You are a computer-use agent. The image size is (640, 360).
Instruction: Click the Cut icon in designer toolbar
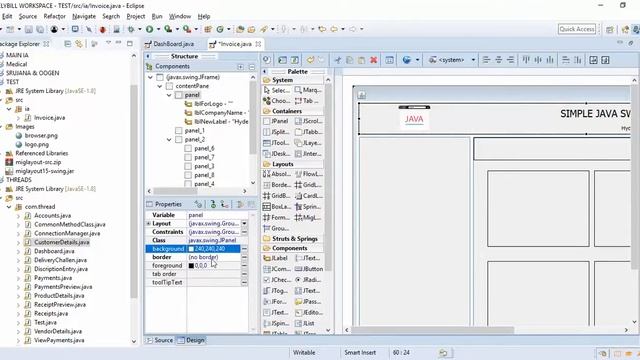point(338,60)
